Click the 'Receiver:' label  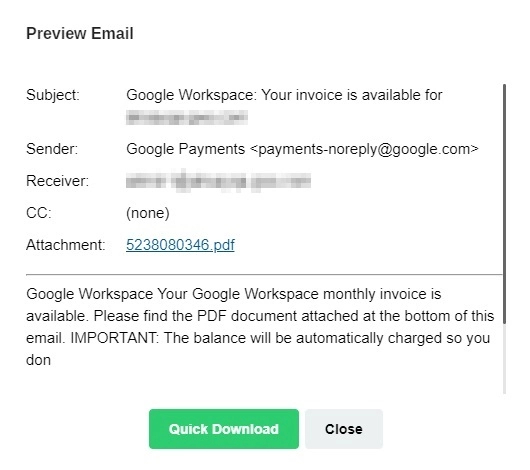coord(57,181)
